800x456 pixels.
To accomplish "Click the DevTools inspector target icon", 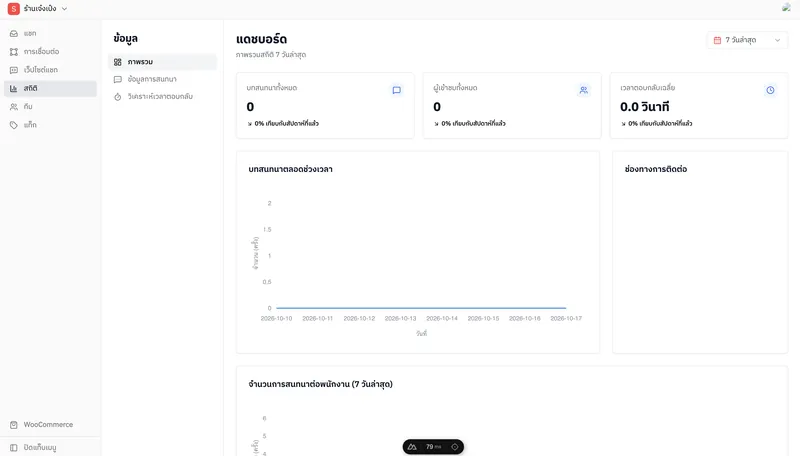I will 455,447.
